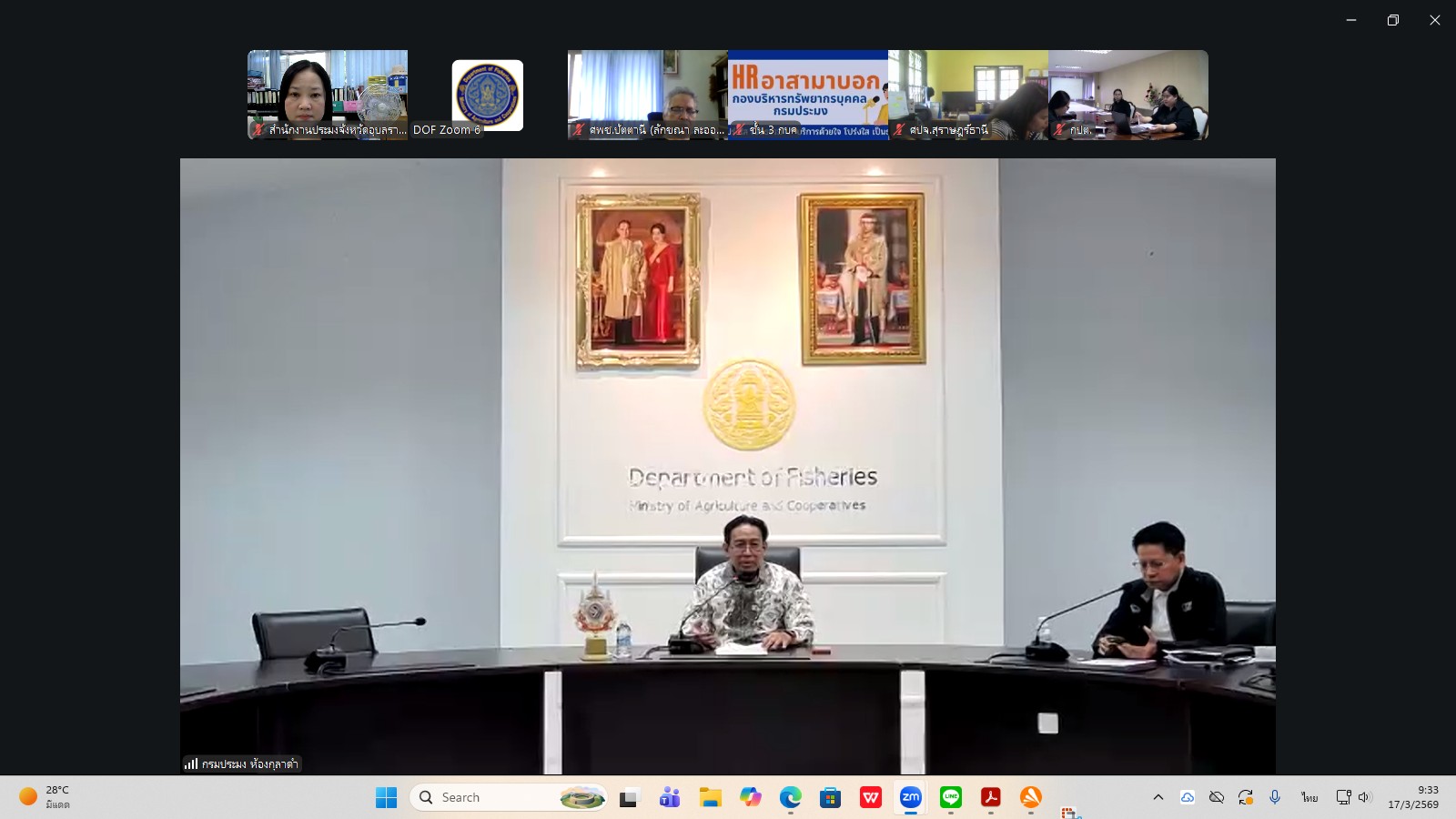Click the WPS Office taskbar icon
1456x819 pixels.
click(x=871, y=798)
